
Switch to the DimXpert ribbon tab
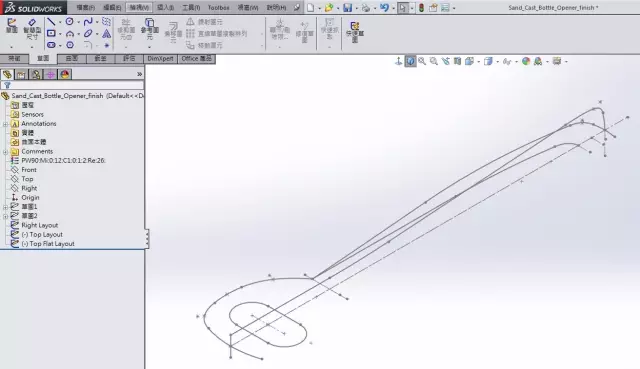160,59
